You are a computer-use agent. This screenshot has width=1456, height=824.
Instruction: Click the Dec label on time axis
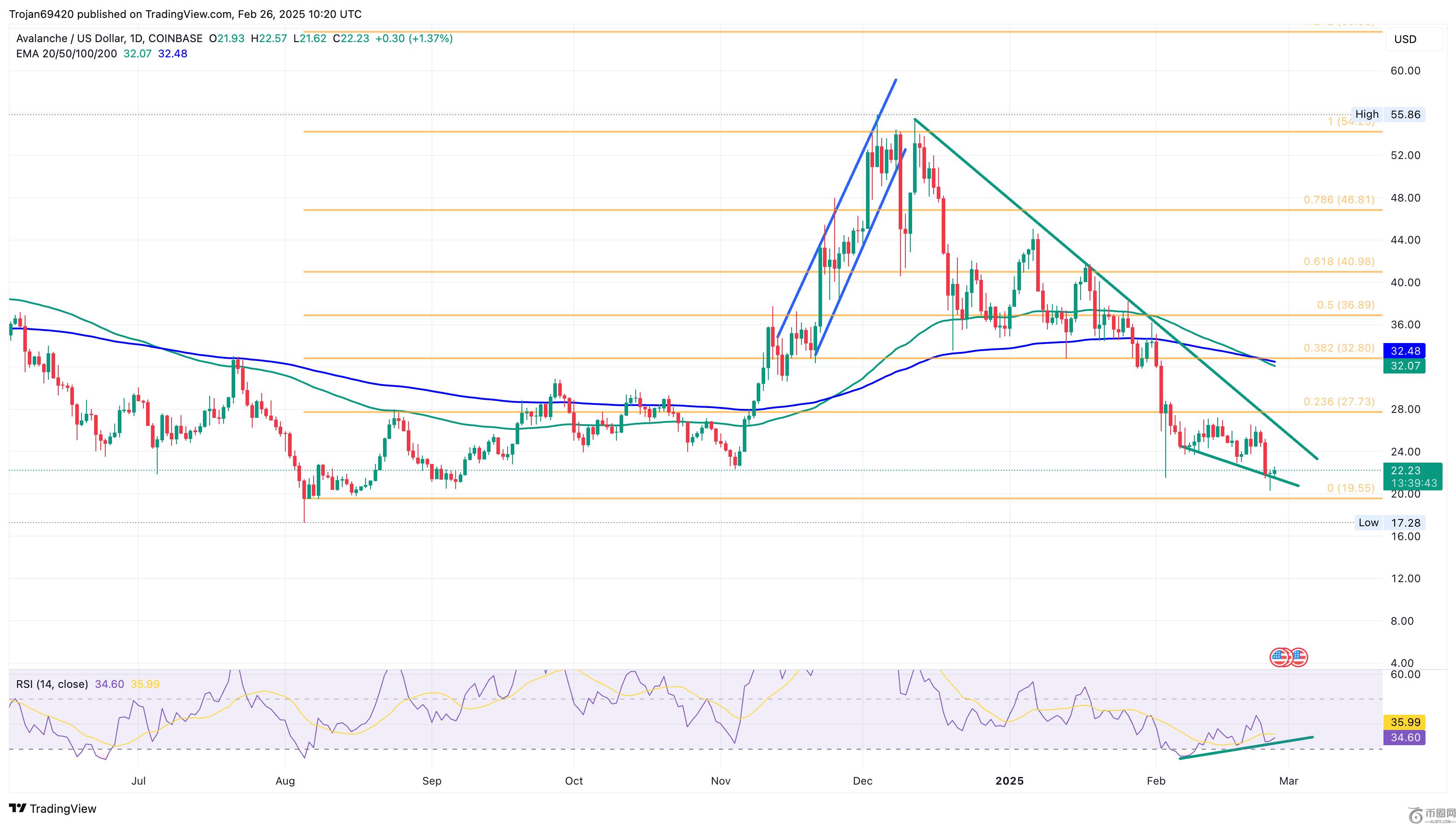862,781
